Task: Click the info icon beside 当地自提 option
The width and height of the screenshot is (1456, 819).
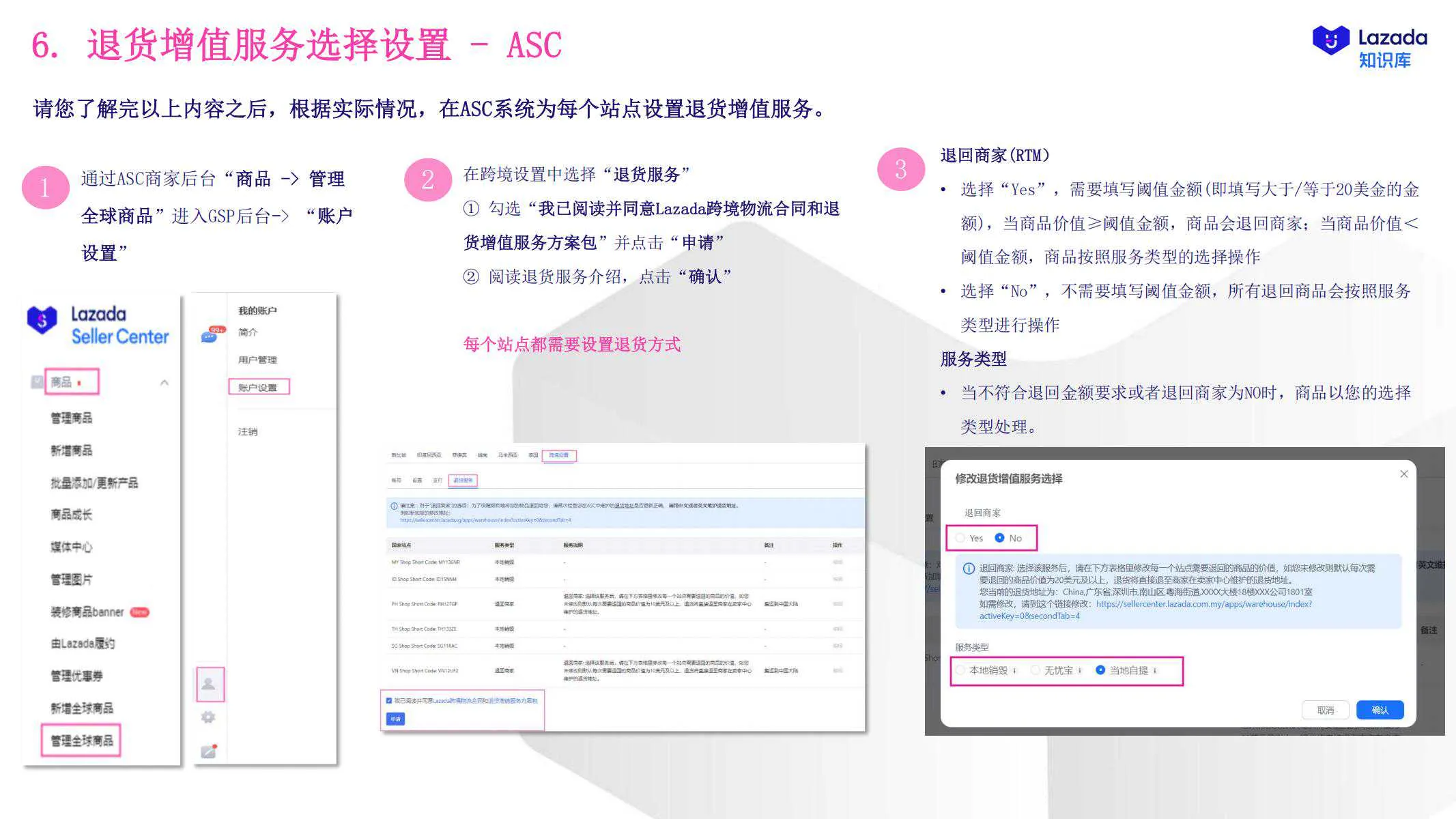Action: pyautogui.click(x=1155, y=671)
